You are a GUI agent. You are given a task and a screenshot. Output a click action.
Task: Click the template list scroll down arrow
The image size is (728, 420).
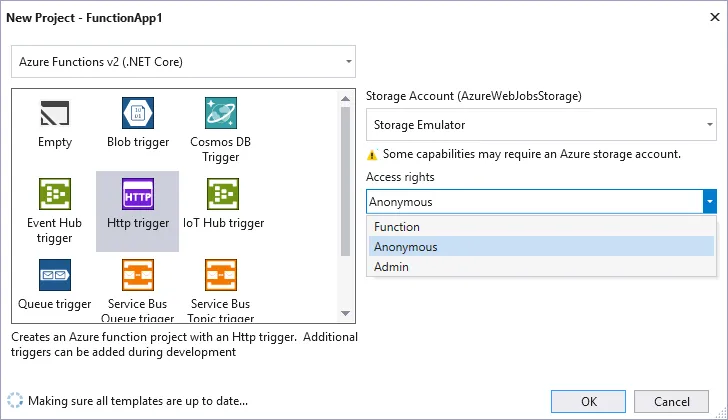(x=345, y=313)
